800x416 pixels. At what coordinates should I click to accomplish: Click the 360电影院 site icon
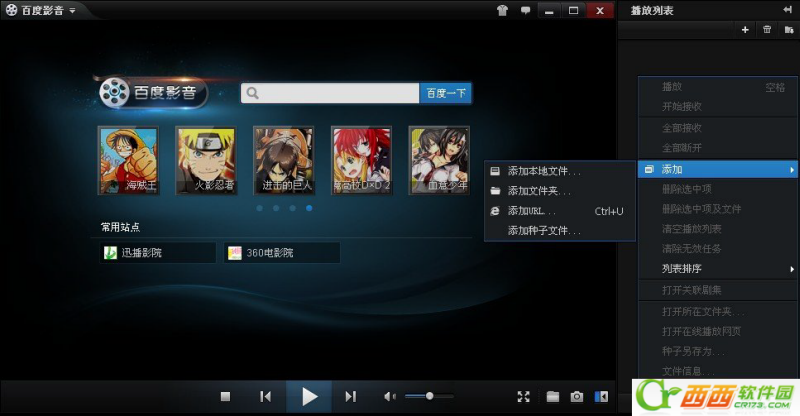pos(235,253)
